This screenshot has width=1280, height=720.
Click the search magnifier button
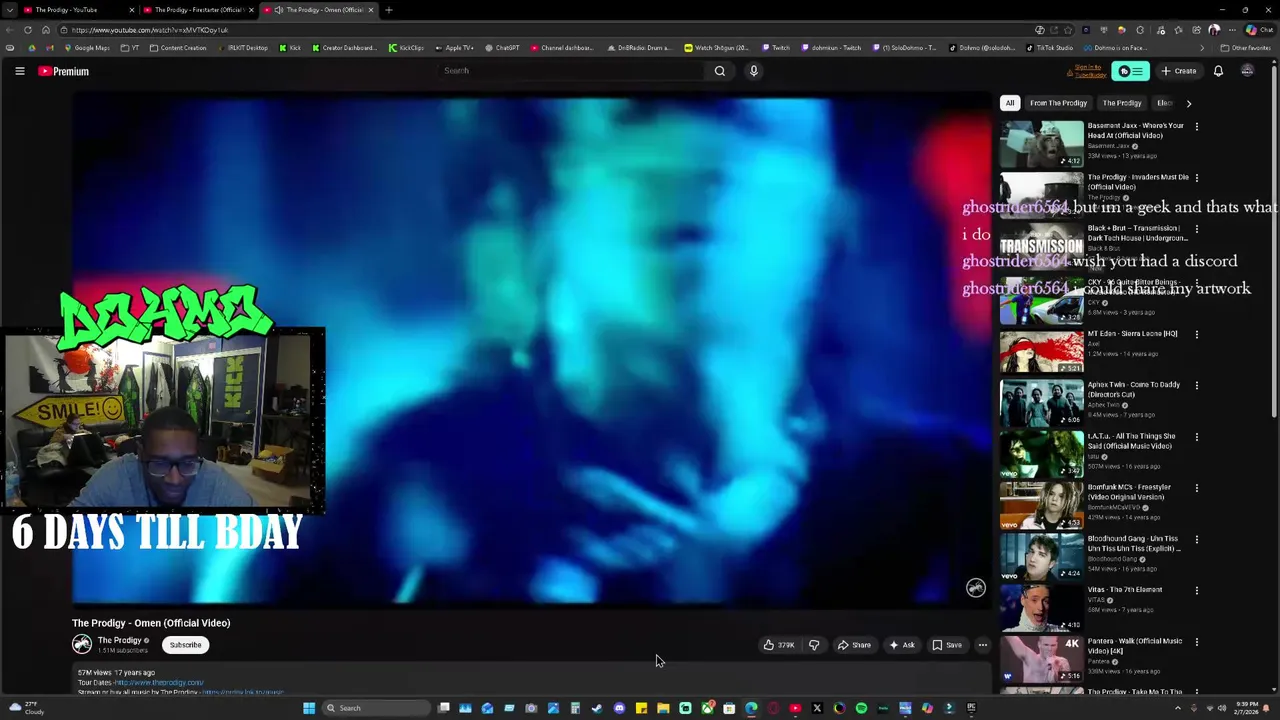pos(719,71)
